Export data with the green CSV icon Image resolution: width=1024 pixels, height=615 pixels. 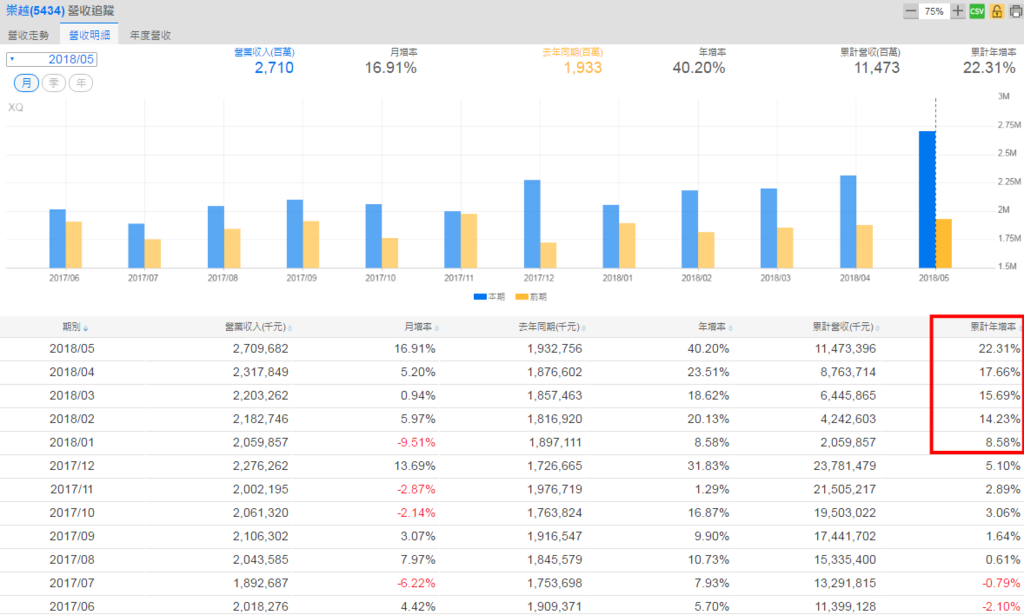977,11
